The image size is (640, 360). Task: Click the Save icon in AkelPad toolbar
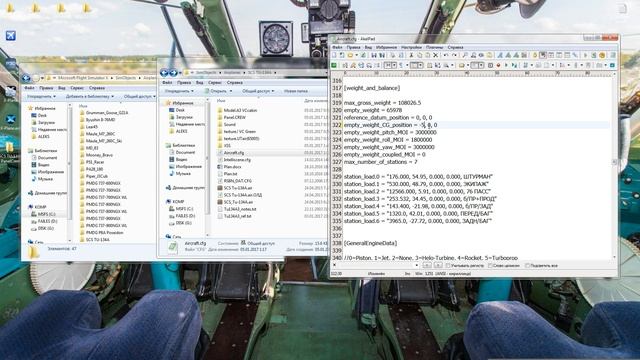click(x=373, y=55)
